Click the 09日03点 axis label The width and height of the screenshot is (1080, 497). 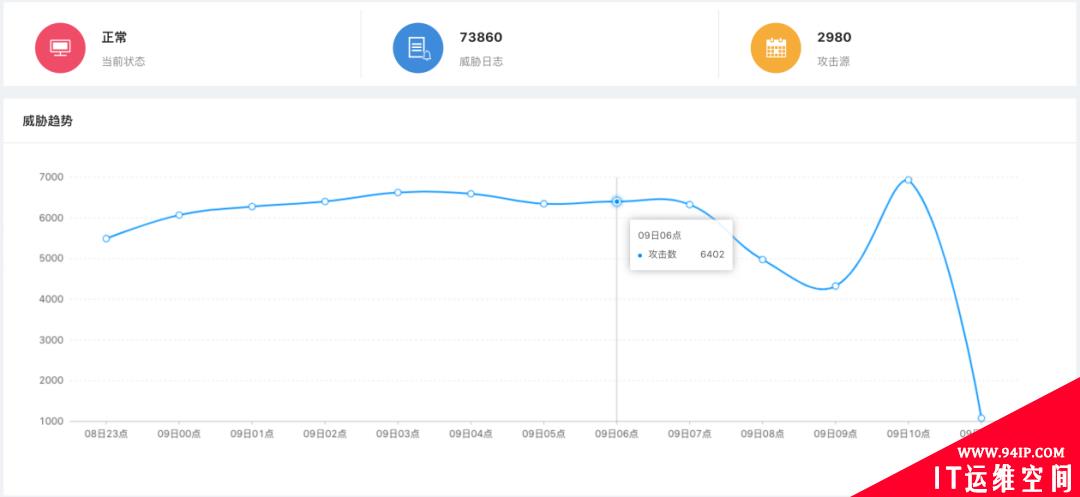point(397,434)
